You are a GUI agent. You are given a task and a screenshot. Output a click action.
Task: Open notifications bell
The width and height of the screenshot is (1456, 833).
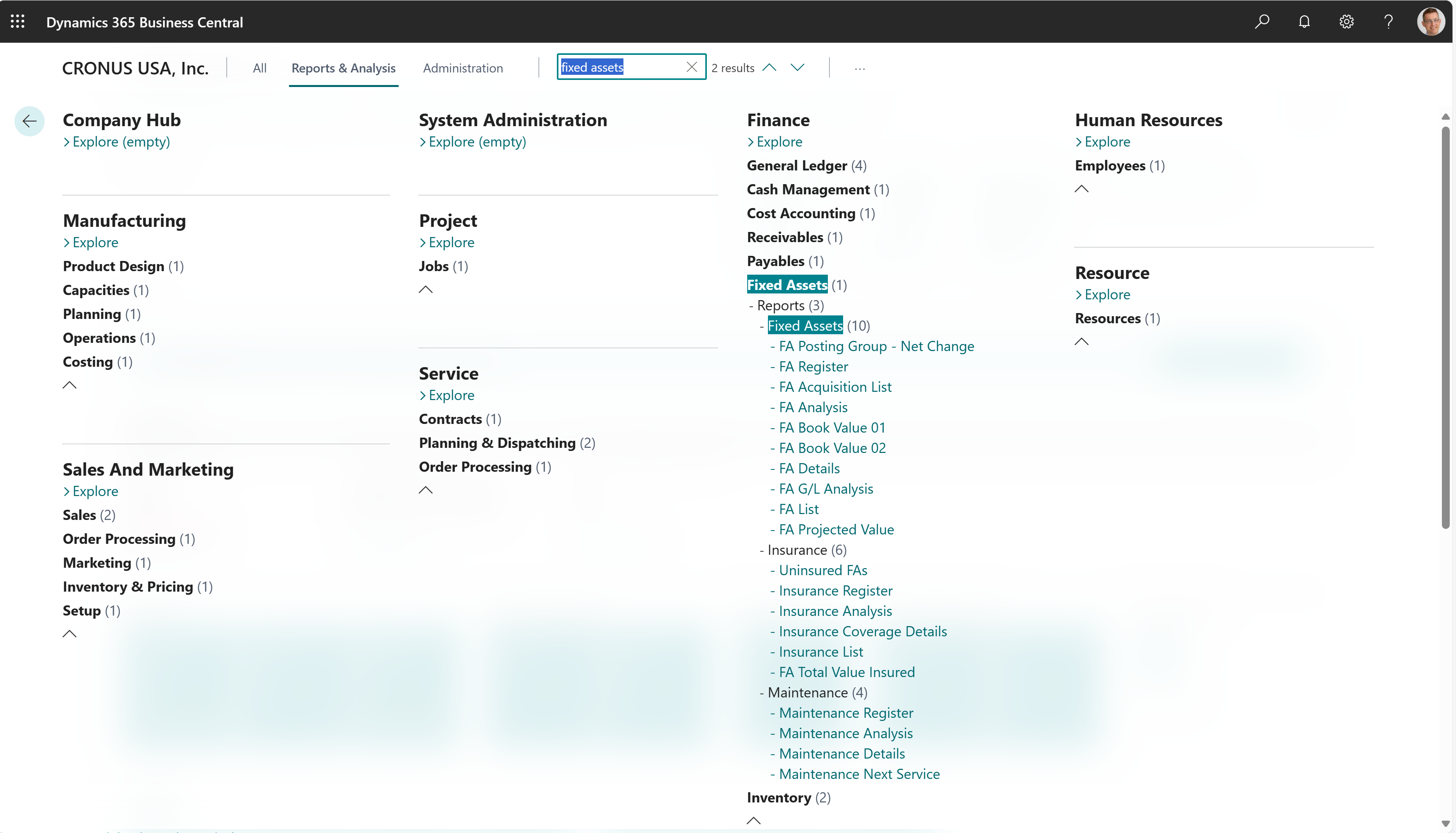[1304, 21]
